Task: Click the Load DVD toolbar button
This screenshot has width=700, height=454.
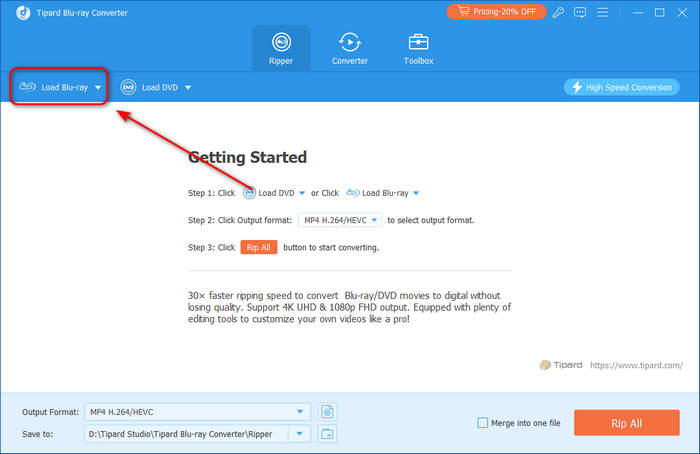Action: coord(155,87)
